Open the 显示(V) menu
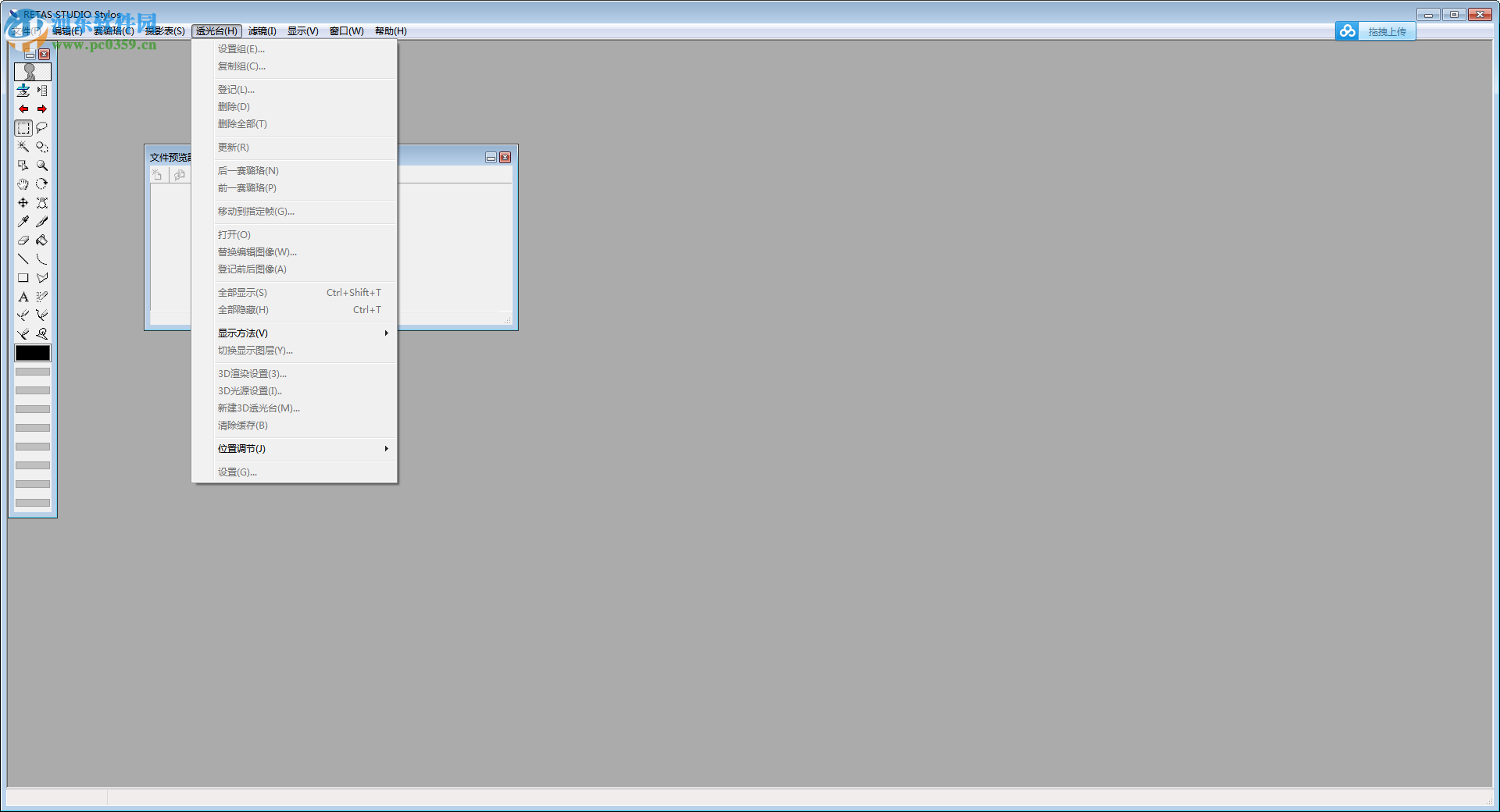Screen dimensions: 1500x812 click(x=303, y=31)
